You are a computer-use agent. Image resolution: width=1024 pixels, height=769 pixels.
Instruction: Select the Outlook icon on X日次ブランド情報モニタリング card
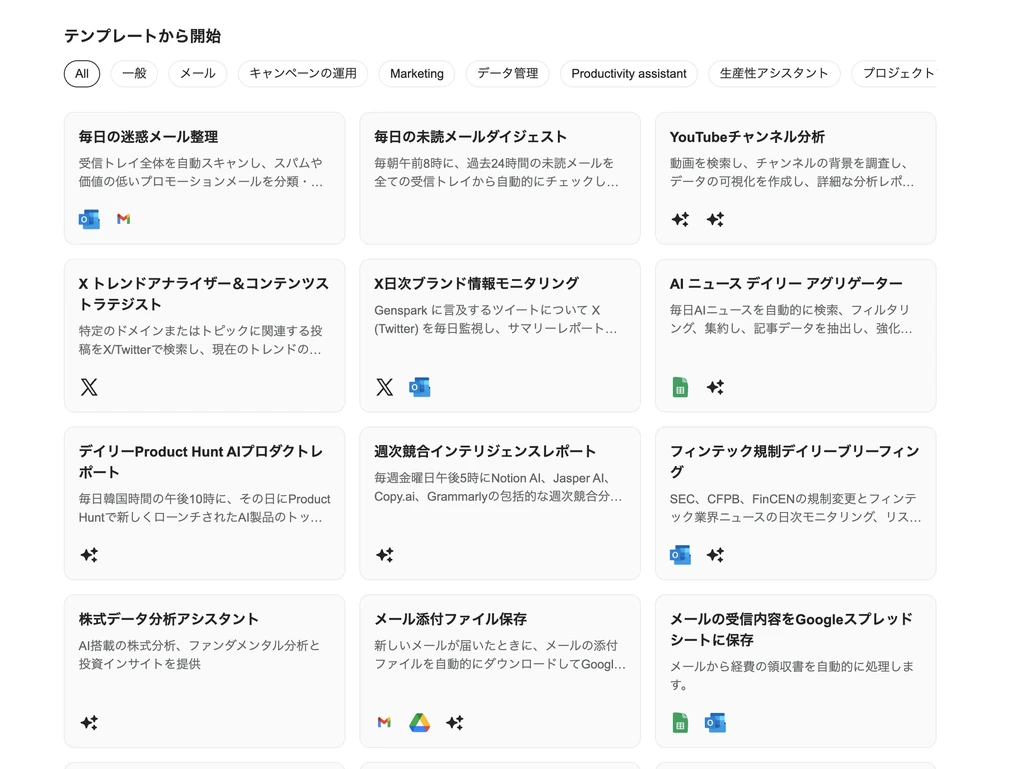(x=419, y=387)
